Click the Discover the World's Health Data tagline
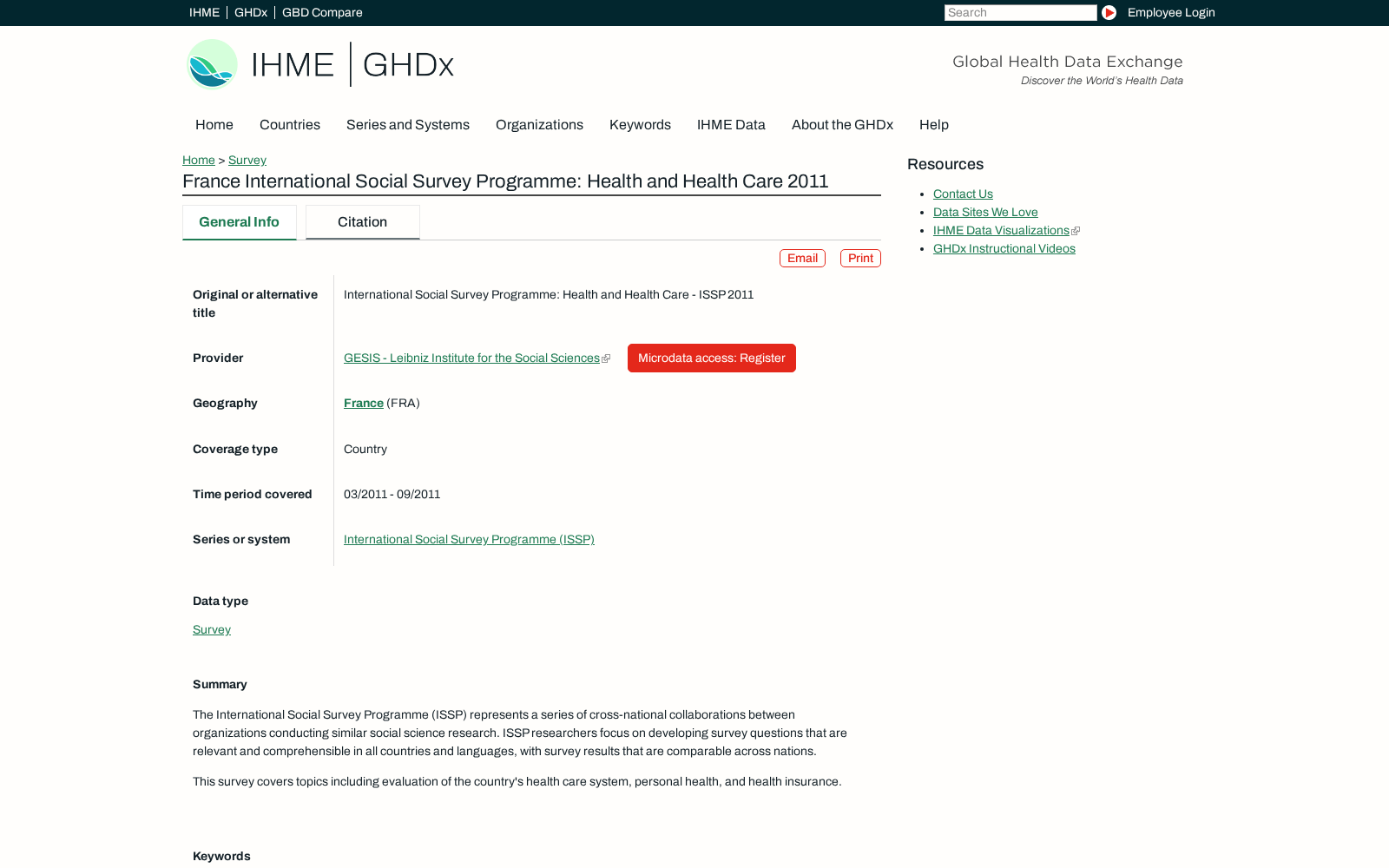 point(1102,81)
